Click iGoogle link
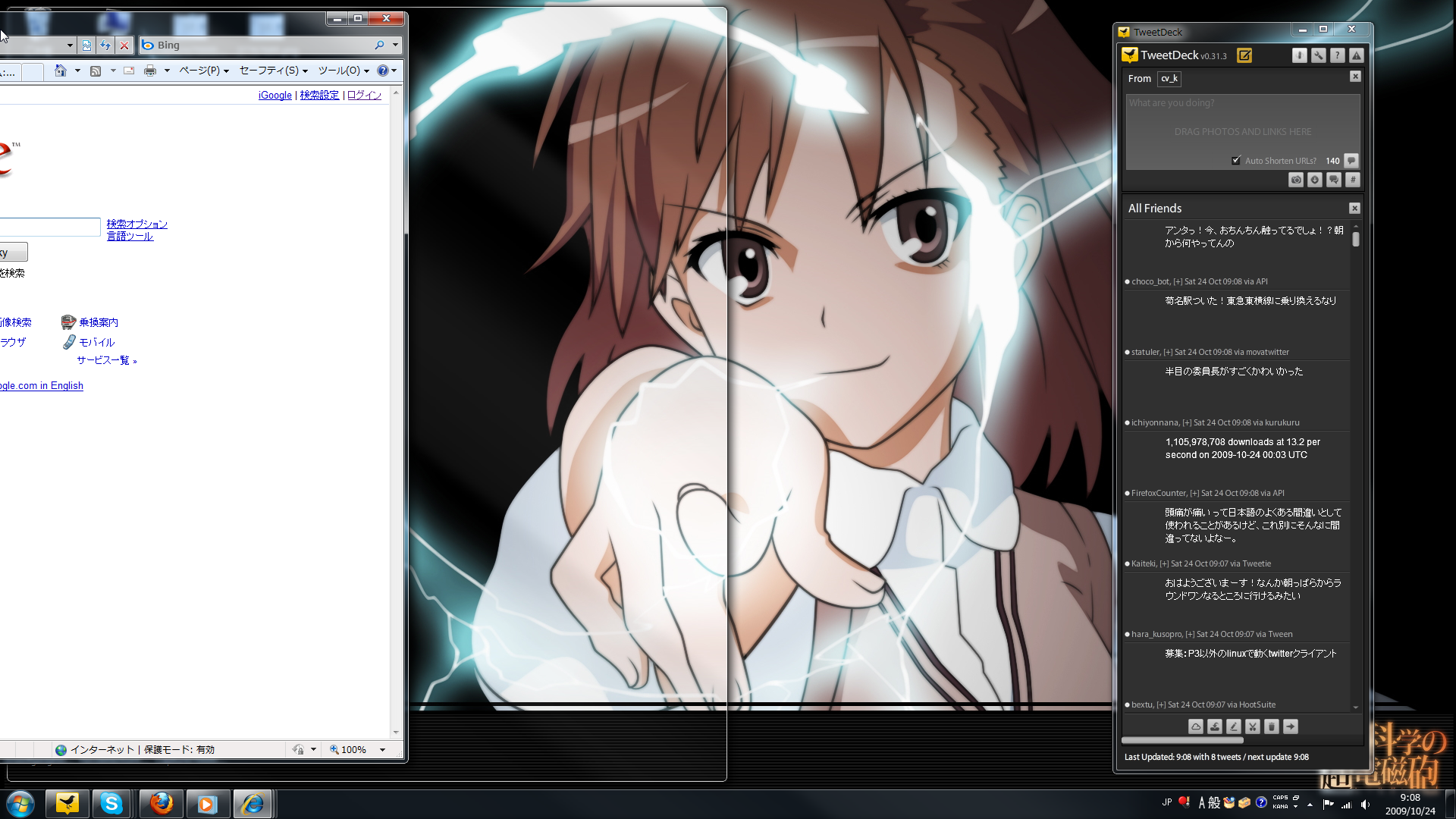Viewport: 1456px width, 819px height. (x=275, y=95)
